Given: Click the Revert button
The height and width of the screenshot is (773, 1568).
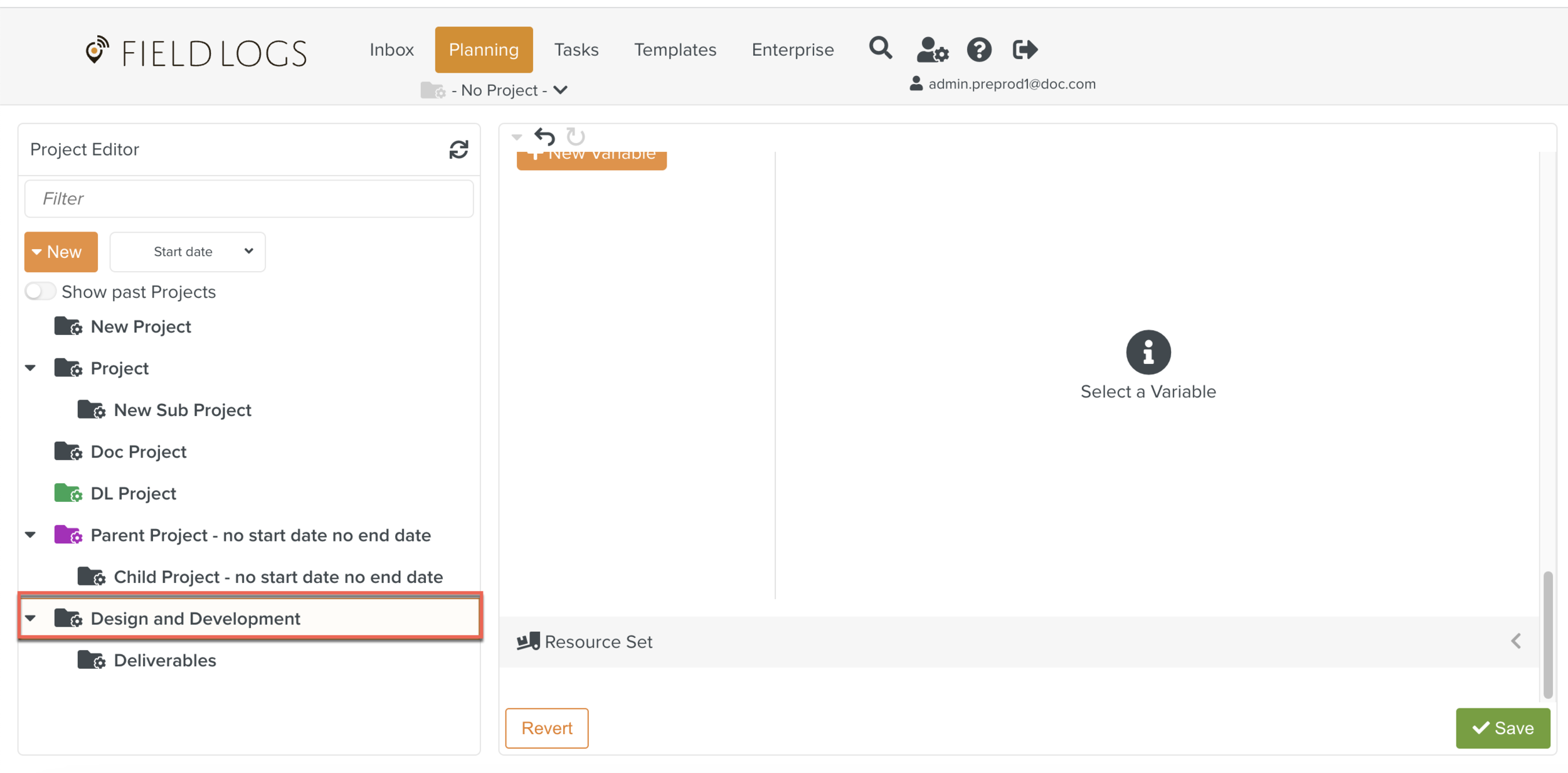Looking at the screenshot, I should [x=546, y=728].
